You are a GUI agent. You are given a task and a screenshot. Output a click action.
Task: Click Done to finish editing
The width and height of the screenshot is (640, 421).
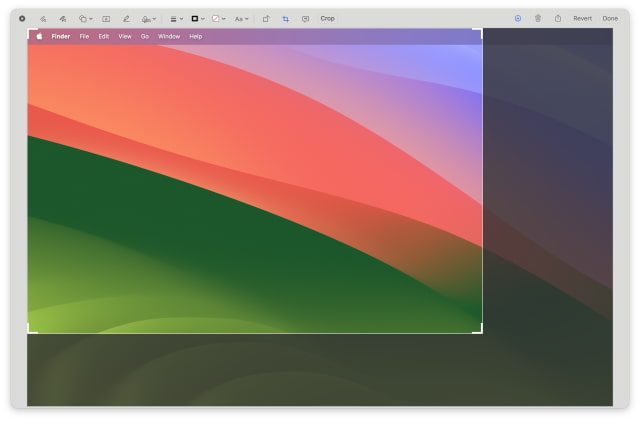coord(610,18)
